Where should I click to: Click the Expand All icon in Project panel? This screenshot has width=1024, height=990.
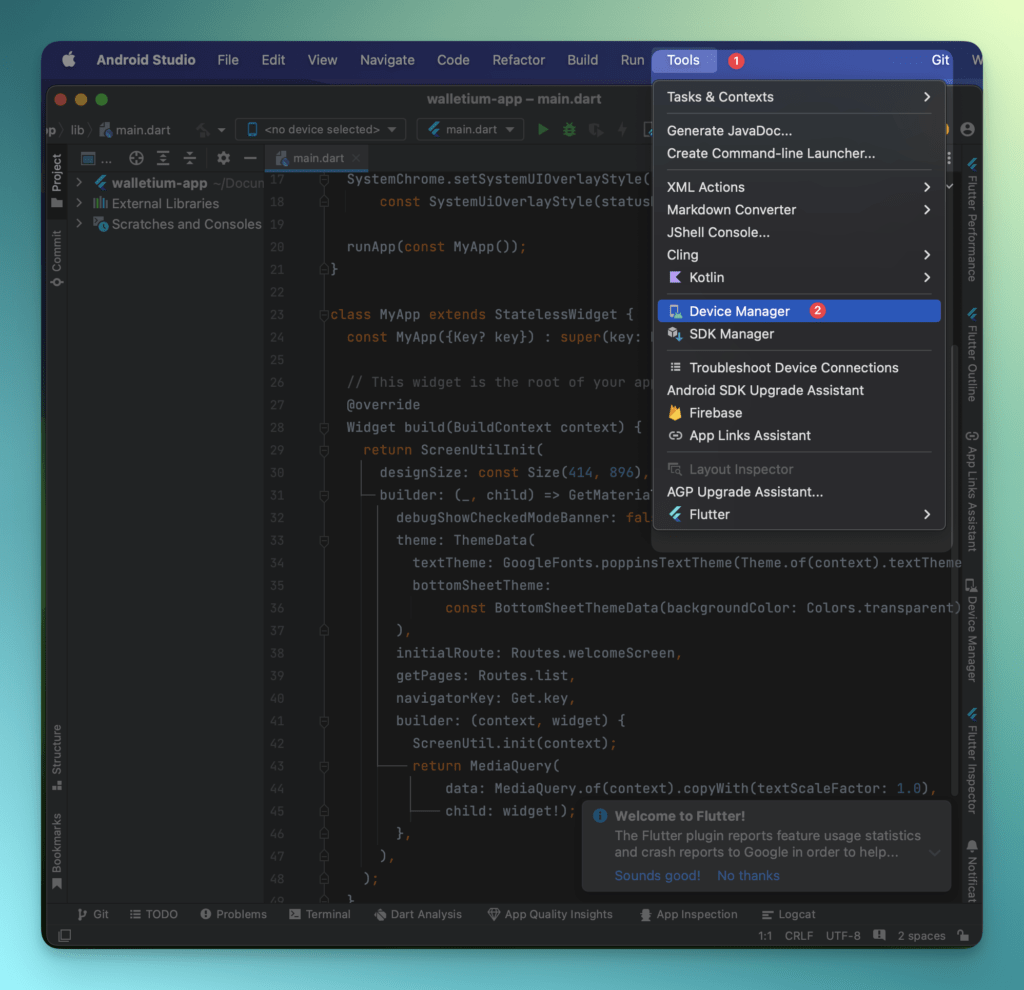163,158
